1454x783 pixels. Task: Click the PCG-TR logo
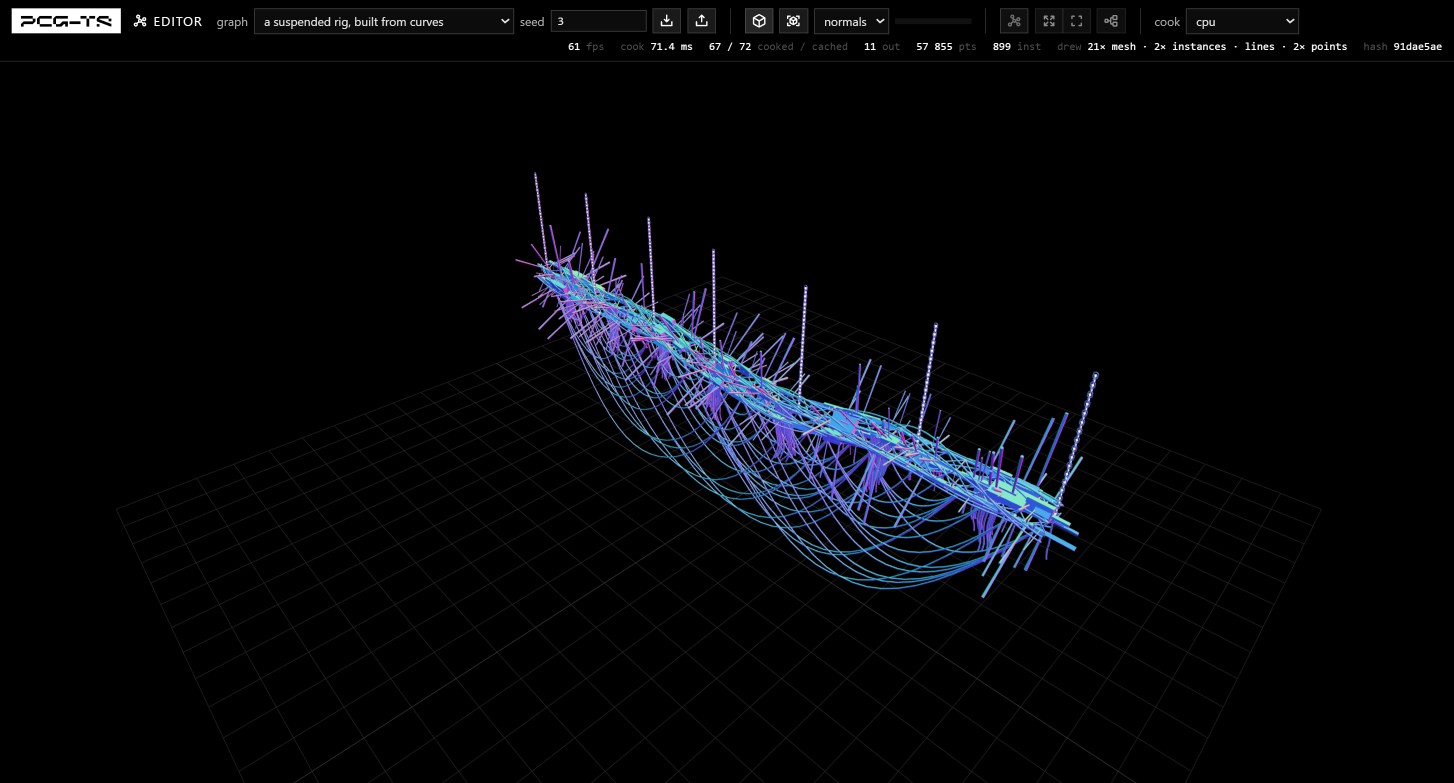[66, 21]
